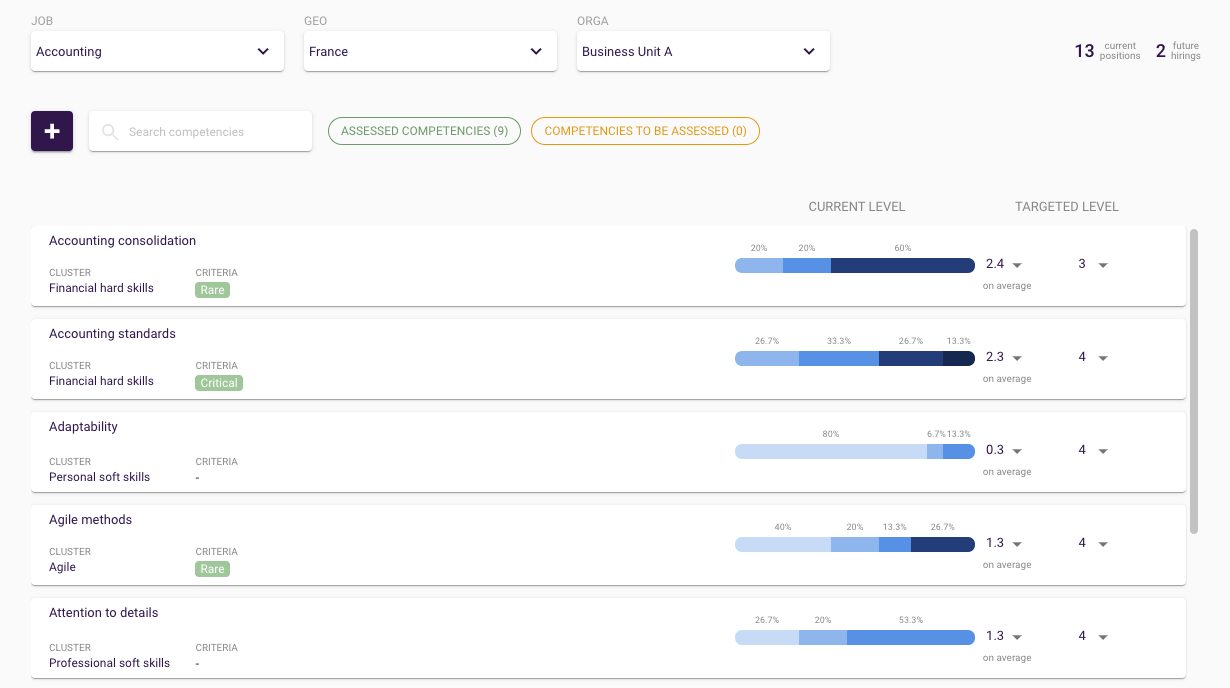Open the Job dropdown showing Accounting
This screenshot has height=688, width=1230.
point(157,51)
